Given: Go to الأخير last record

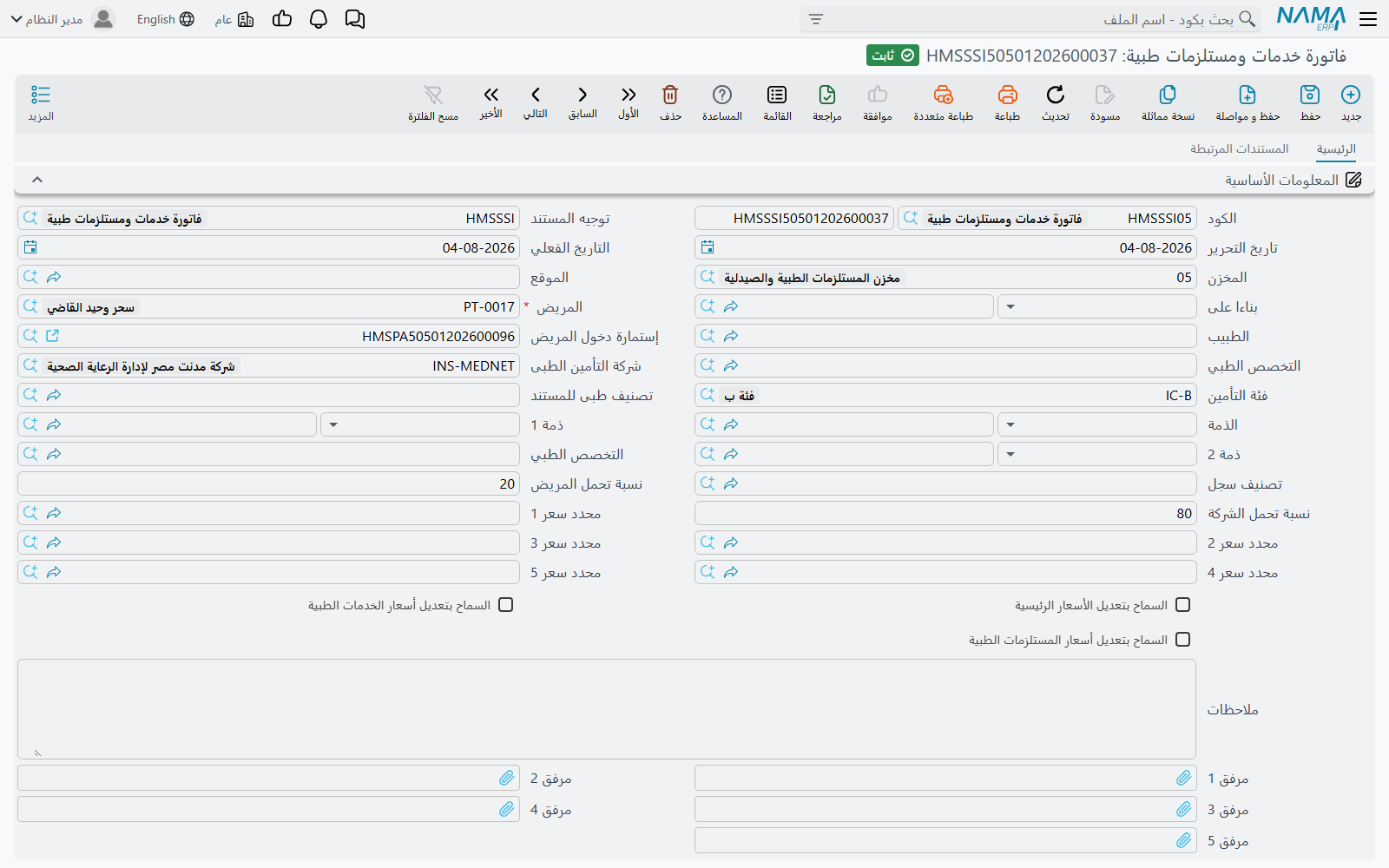Looking at the screenshot, I should (491, 95).
